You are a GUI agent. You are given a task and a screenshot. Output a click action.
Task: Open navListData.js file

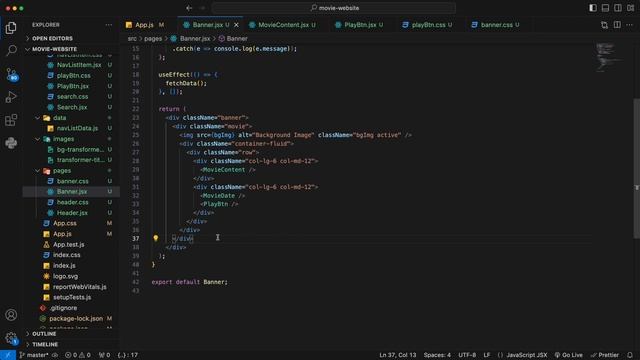click(77, 129)
